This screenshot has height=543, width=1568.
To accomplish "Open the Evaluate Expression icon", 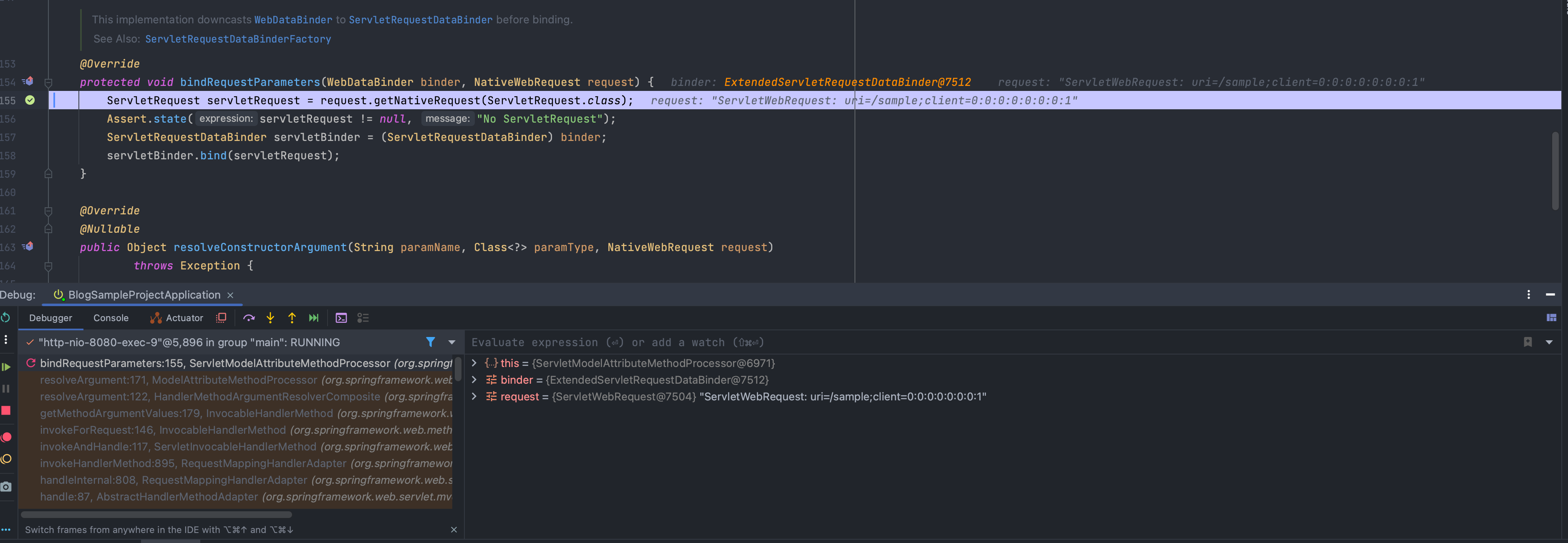I will (x=341, y=318).
